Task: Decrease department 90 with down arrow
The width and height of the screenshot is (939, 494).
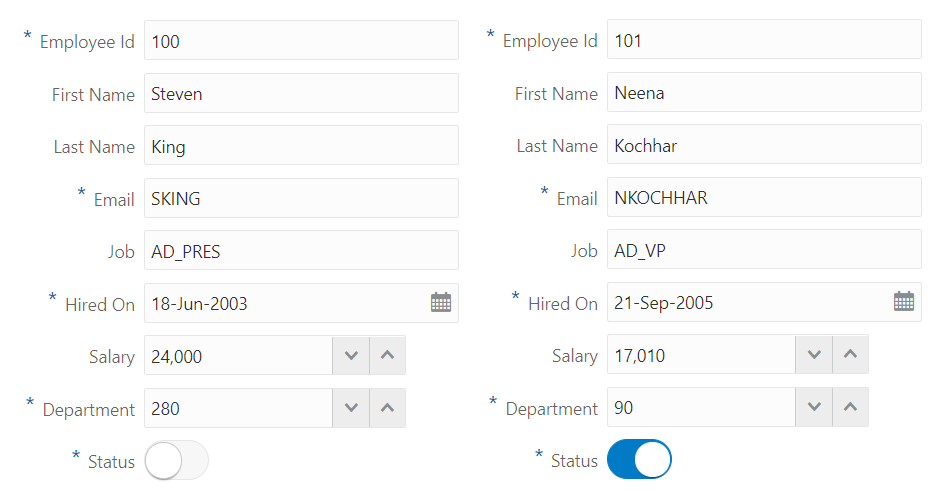Action: [814, 408]
